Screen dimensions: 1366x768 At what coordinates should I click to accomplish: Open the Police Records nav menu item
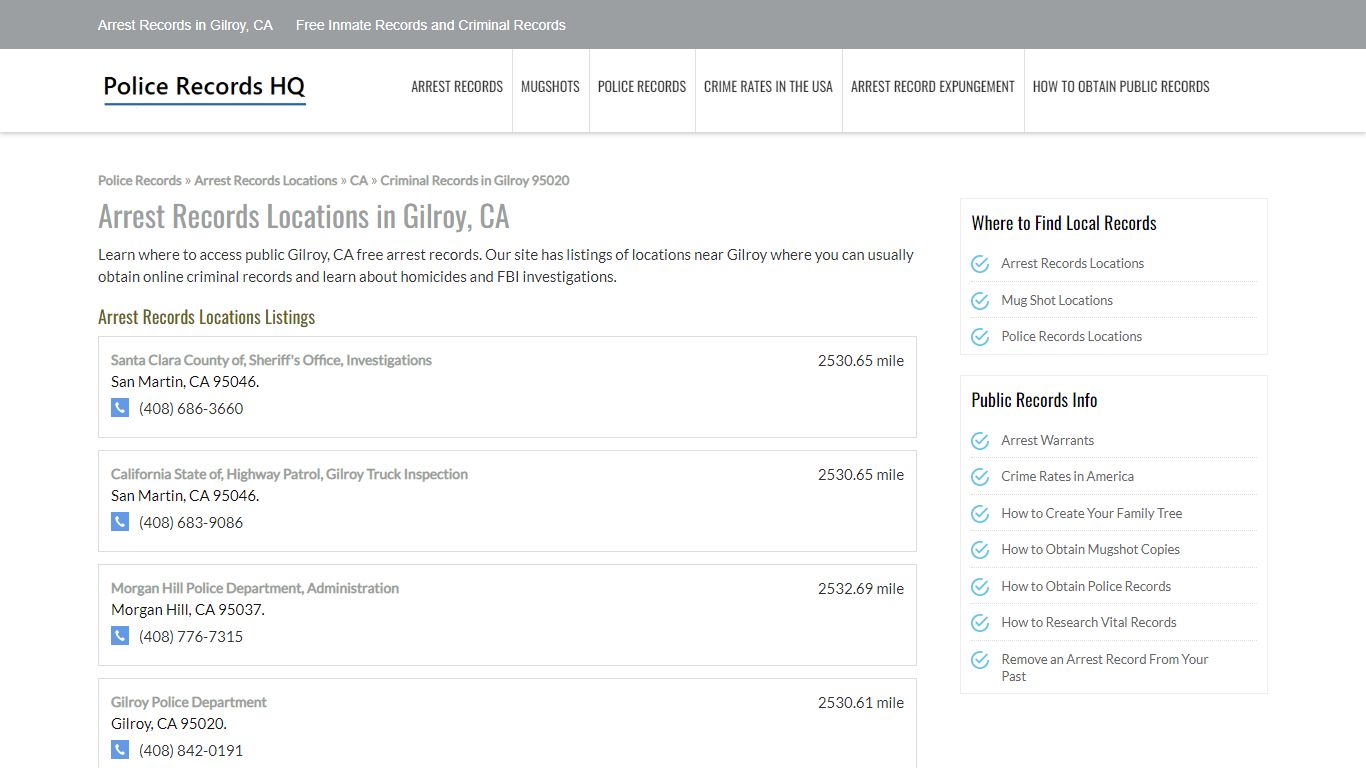click(x=642, y=87)
